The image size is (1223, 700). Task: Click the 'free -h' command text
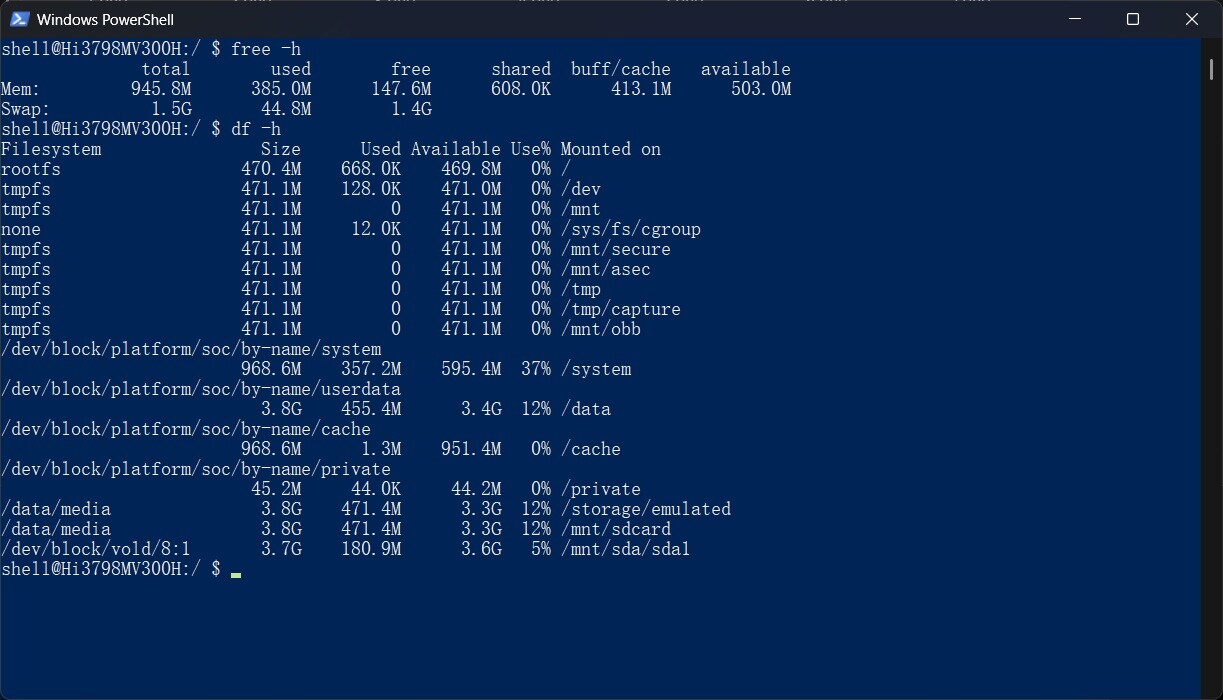coord(266,49)
